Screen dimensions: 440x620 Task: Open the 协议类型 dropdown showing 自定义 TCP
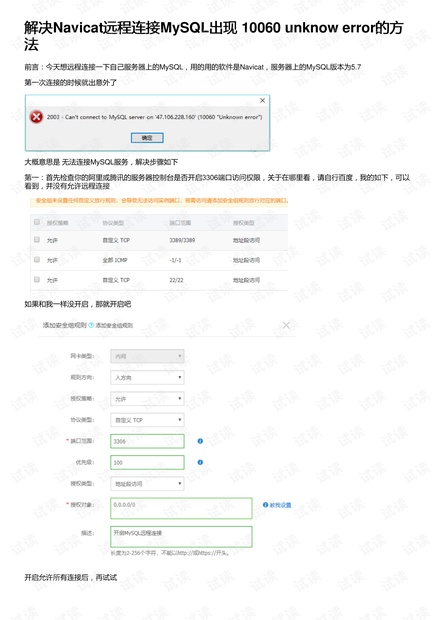click(147, 420)
